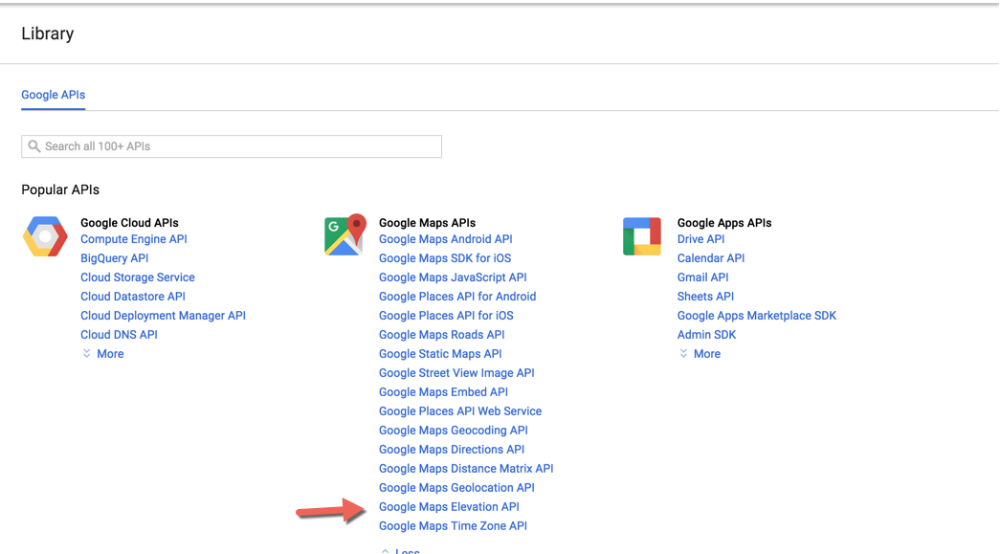Open Google Maps Embed API link
Viewport: 1000px width, 554px height.
(x=443, y=392)
